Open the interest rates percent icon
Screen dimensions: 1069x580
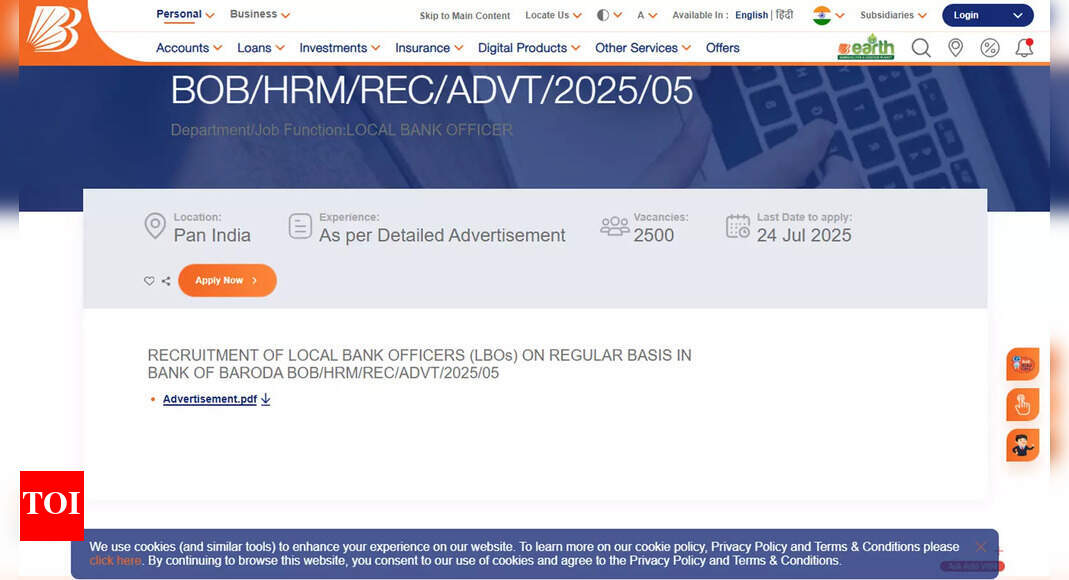tap(990, 48)
